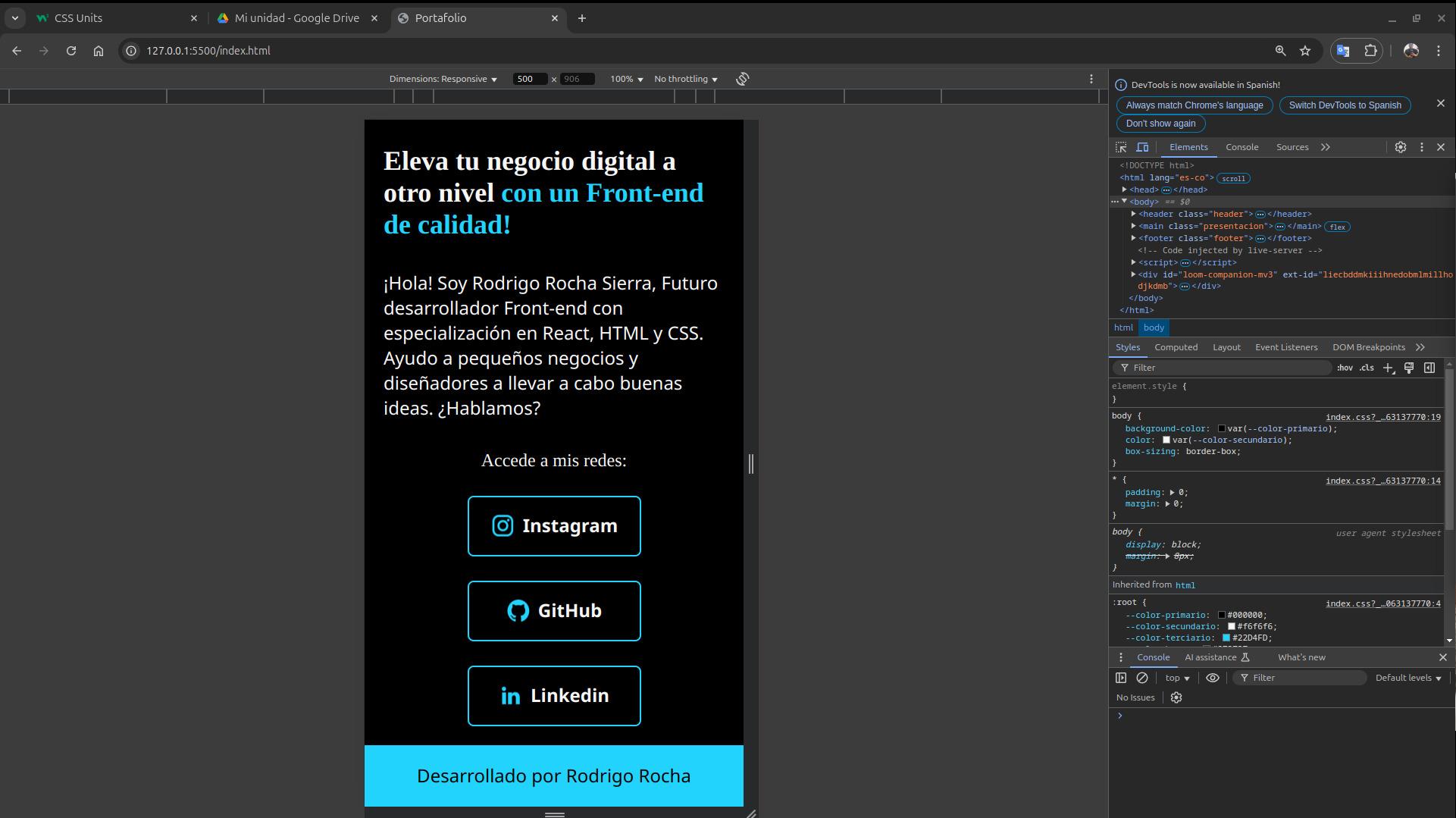Open a new browser tab
The height and width of the screenshot is (818, 1456).
582,18
